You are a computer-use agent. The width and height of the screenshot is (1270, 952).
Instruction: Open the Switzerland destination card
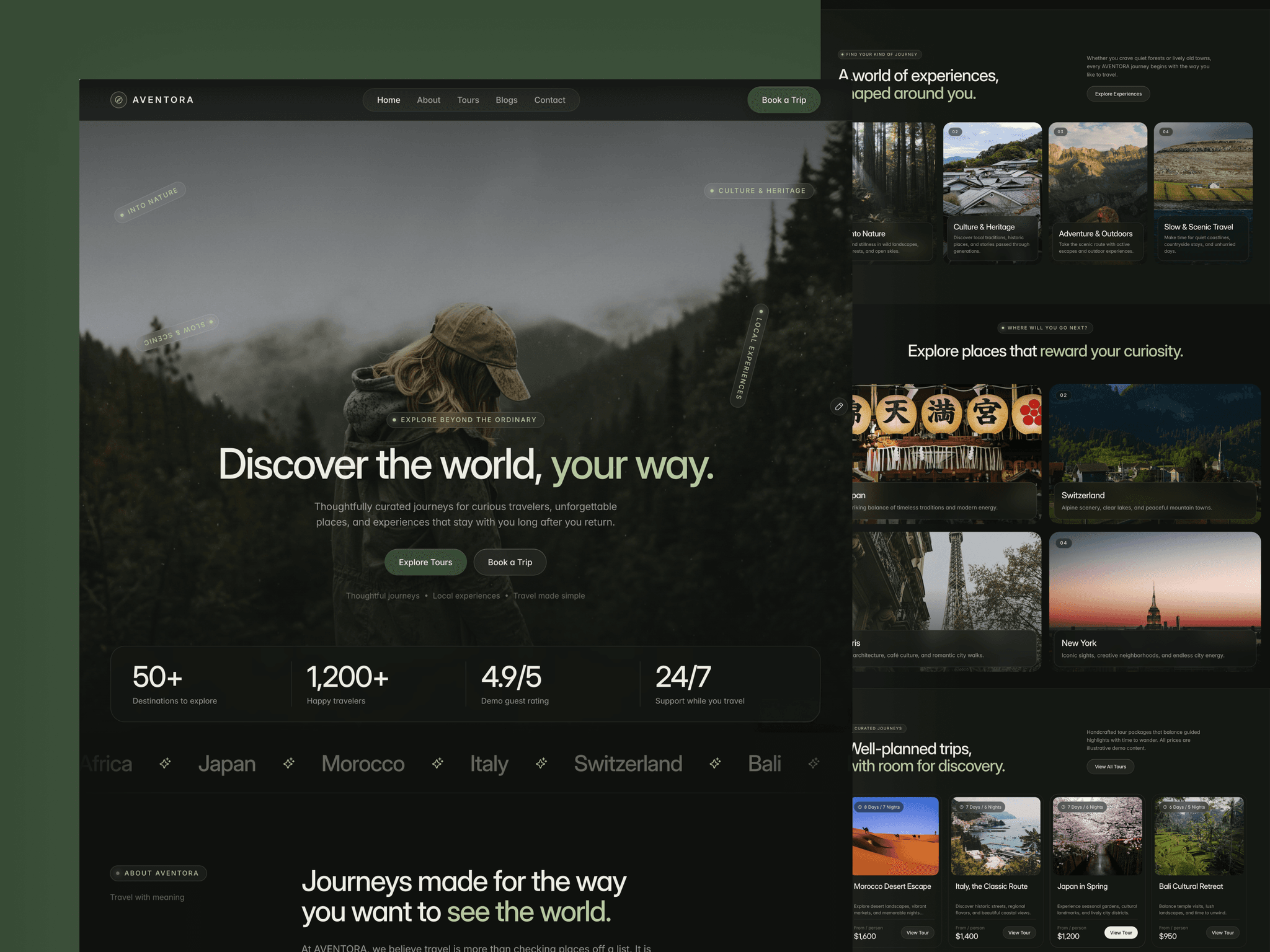[1155, 454]
